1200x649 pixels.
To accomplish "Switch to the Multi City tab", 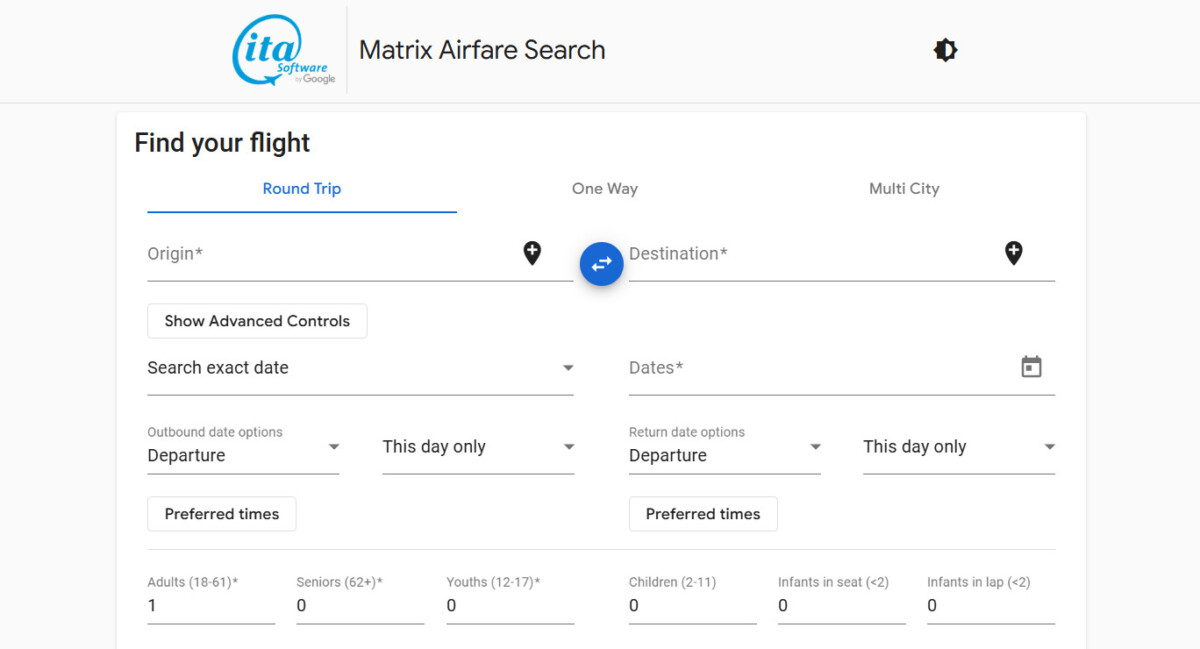I will (904, 189).
